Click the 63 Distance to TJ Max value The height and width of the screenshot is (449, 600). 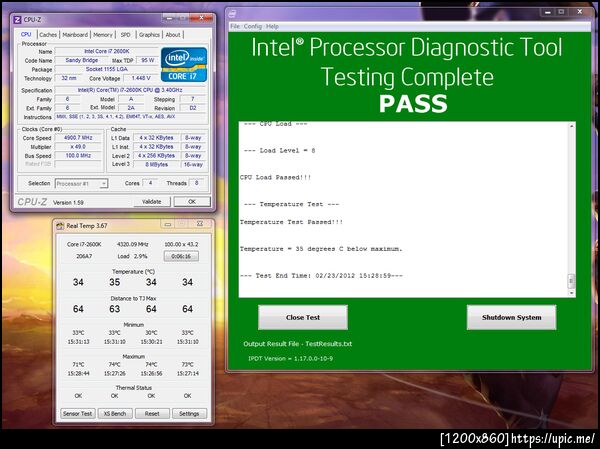pos(115,309)
